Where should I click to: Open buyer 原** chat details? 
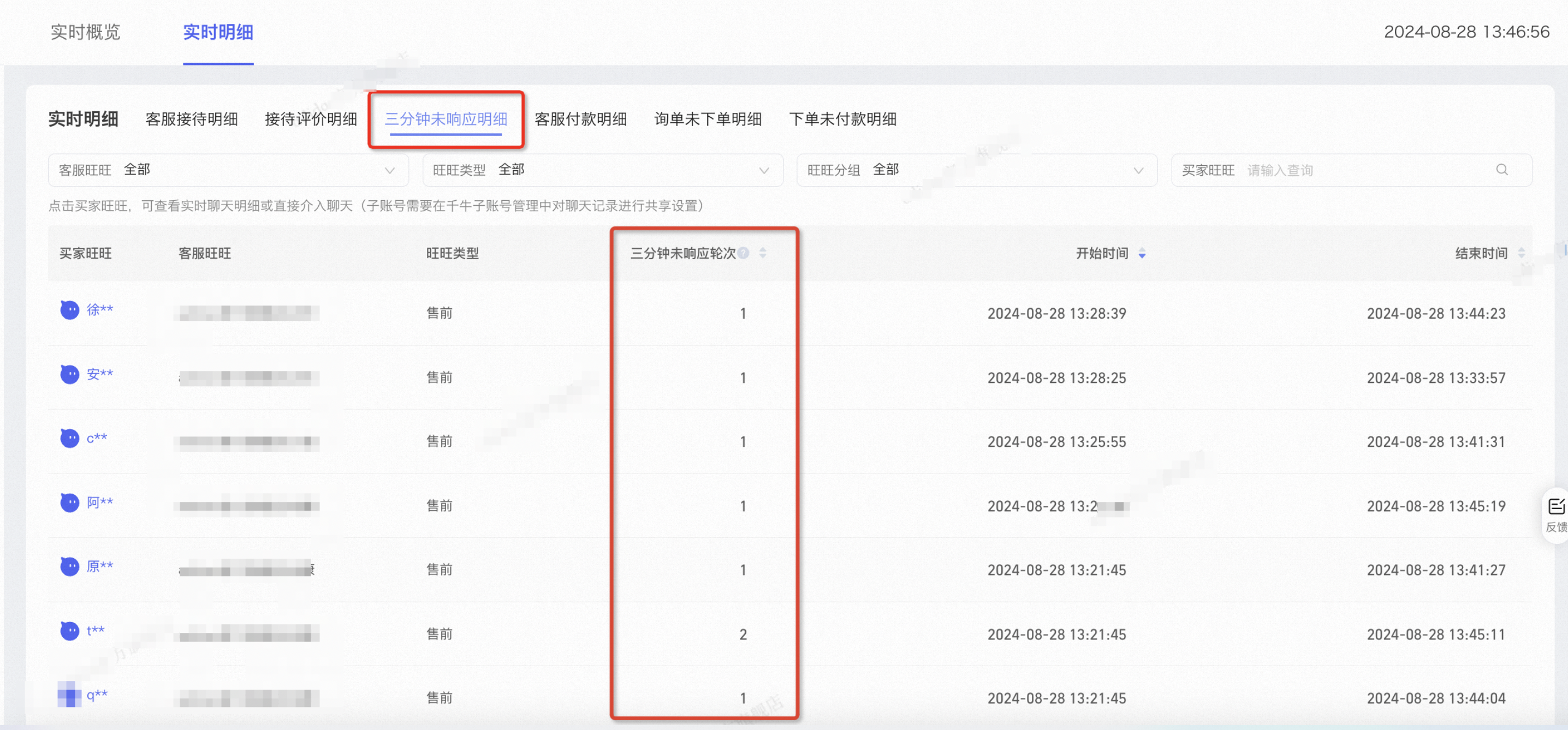100,566
